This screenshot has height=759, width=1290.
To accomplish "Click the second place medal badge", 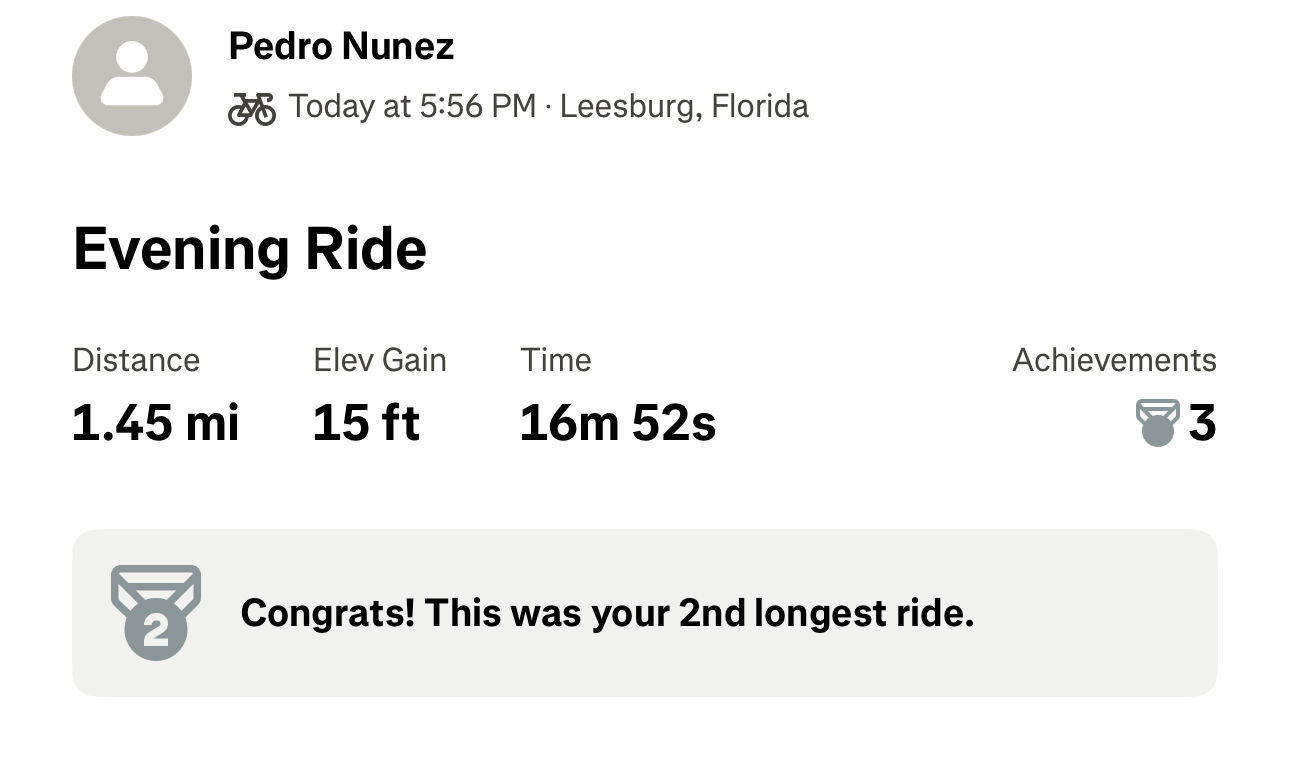I will pos(156,612).
